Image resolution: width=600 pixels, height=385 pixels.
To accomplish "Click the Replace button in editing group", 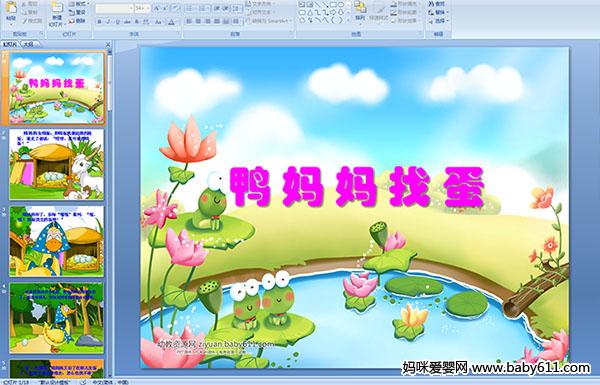I will click(438, 12).
